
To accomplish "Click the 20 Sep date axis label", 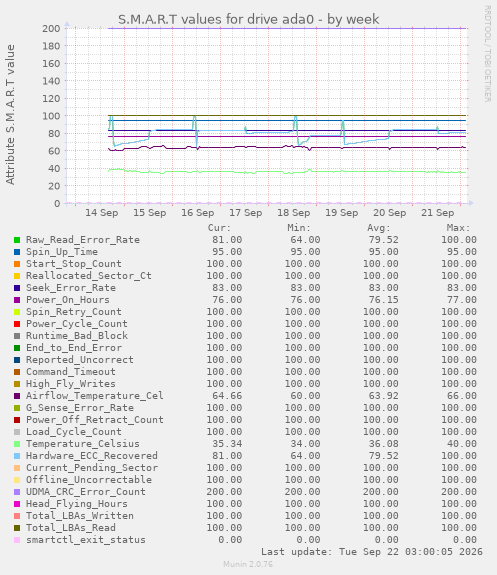I will tap(390, 213).
